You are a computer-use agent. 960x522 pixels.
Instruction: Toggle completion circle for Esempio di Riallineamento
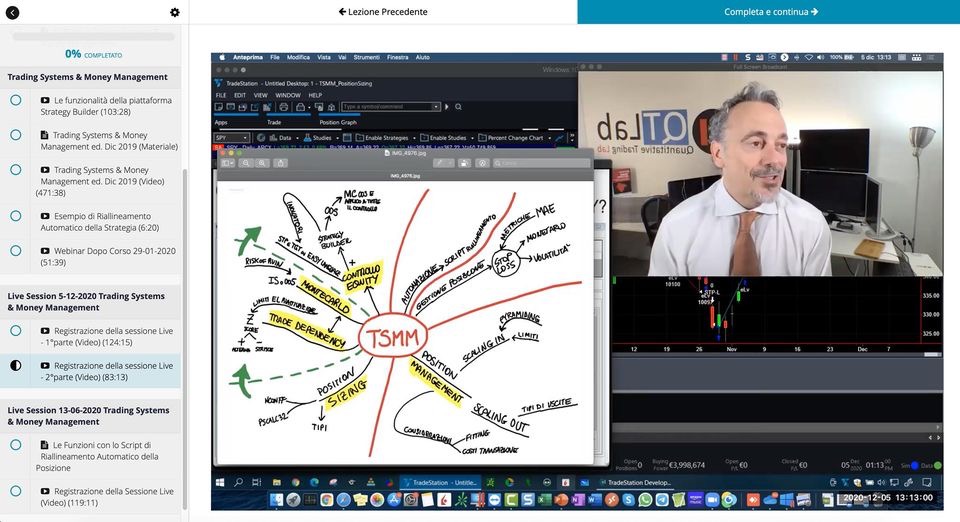coord(16,215)
